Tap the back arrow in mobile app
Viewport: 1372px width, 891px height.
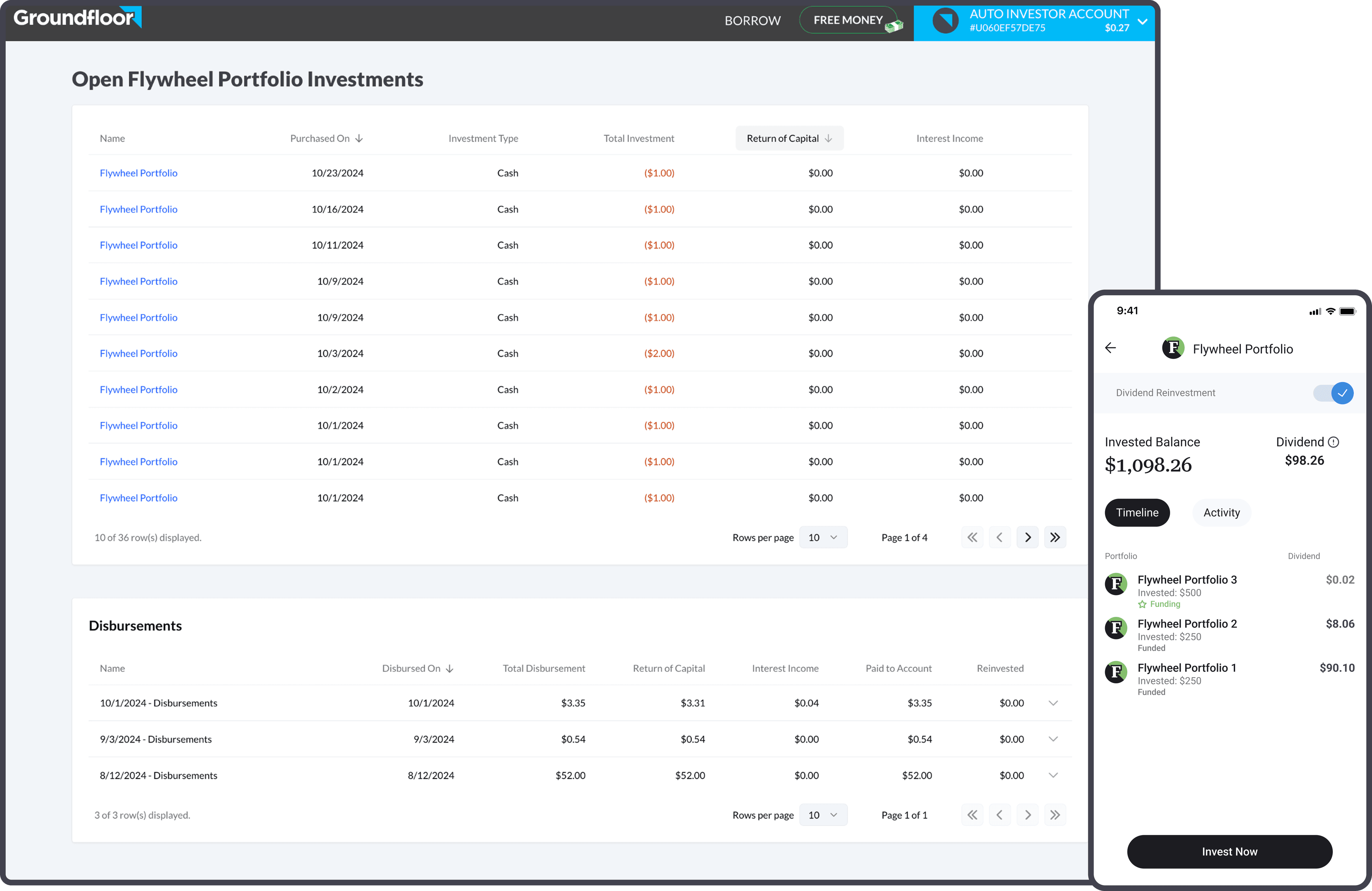1111,348
